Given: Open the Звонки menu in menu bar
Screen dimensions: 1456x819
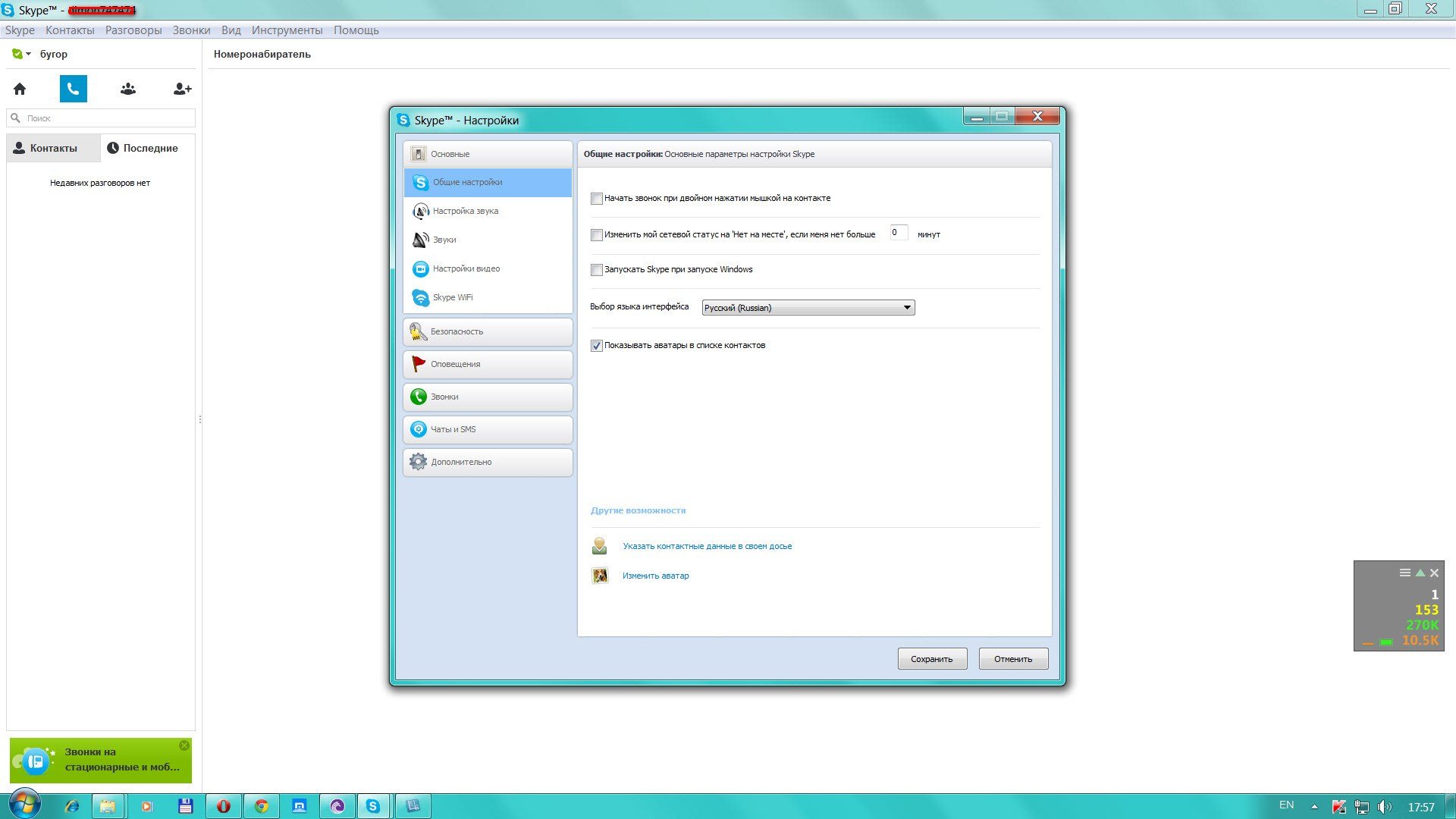Looking at the screenshot, I should tap(191, 30).
